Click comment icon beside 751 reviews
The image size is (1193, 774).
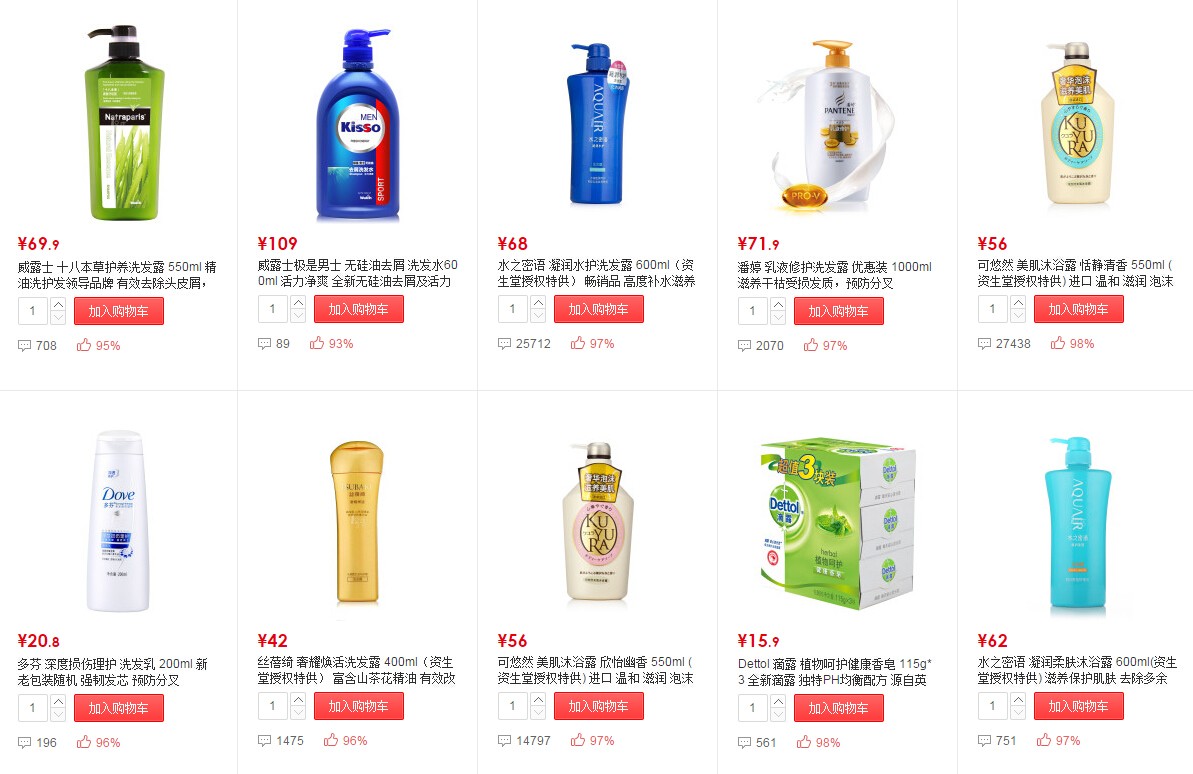pos(985,741)
